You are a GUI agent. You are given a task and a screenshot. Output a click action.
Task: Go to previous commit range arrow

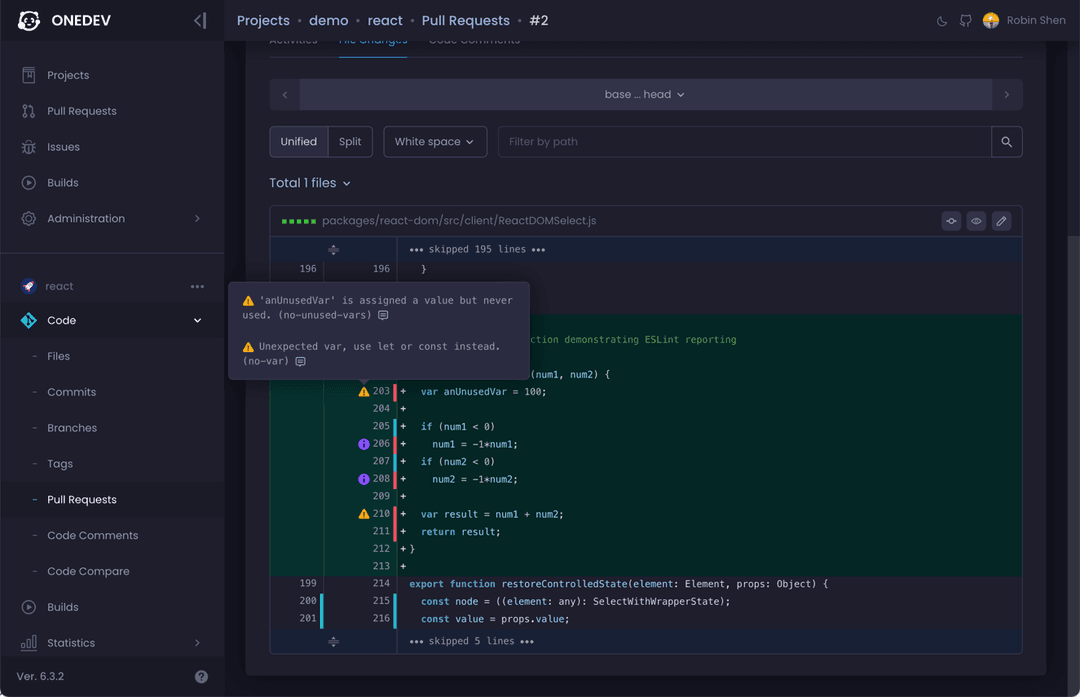click(x=285, y=94)
